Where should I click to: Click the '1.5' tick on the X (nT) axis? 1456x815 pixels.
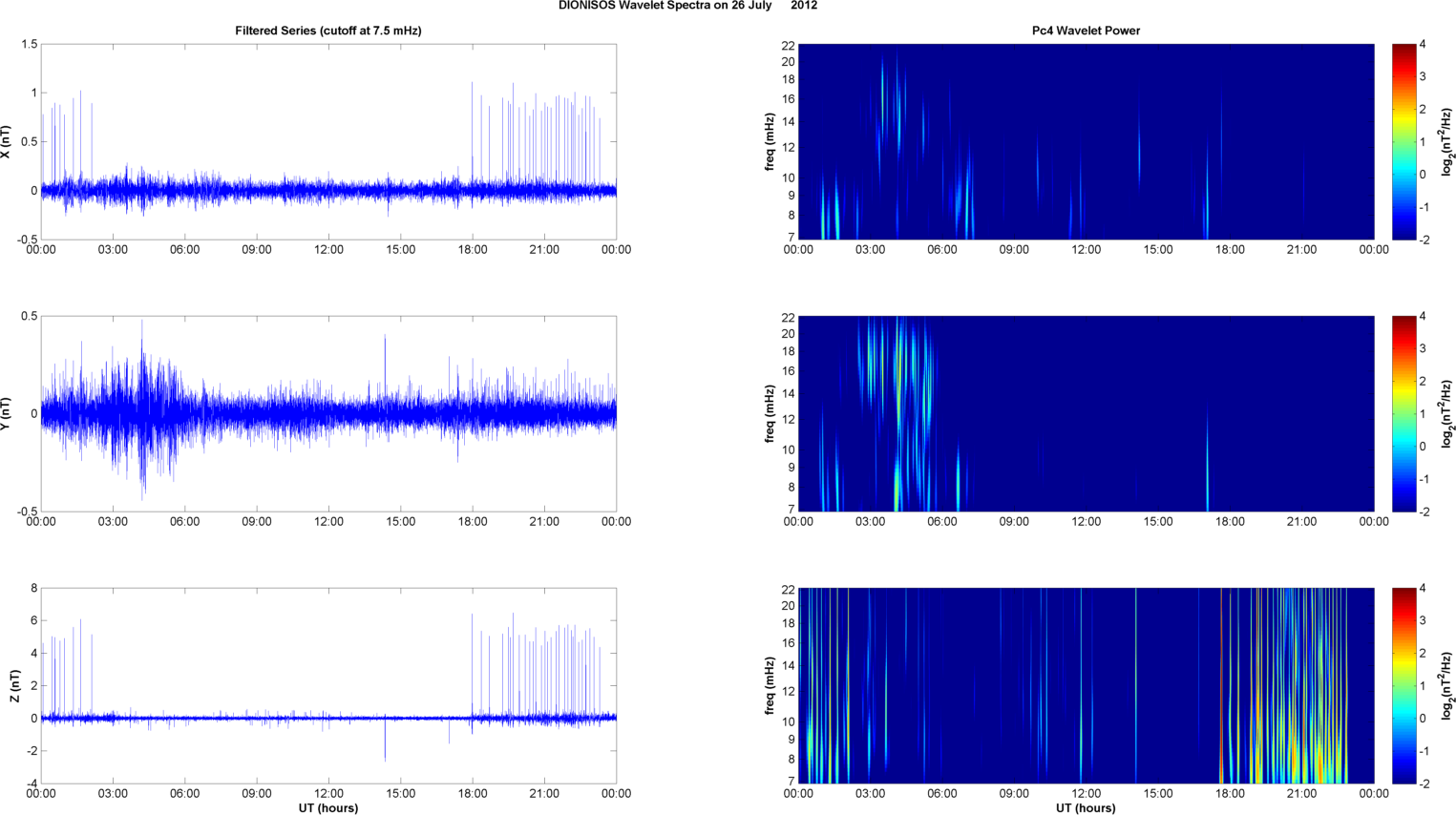[x=29, y=44]
